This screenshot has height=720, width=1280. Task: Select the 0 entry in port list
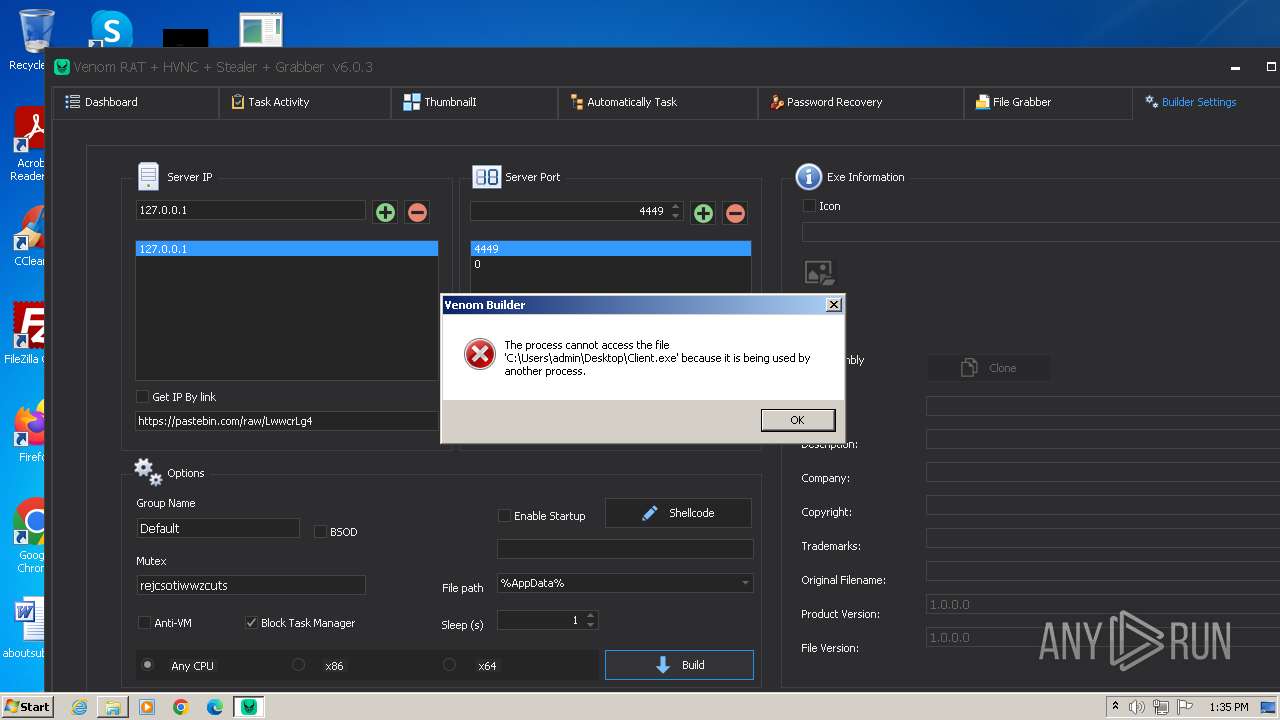(611, 264)
